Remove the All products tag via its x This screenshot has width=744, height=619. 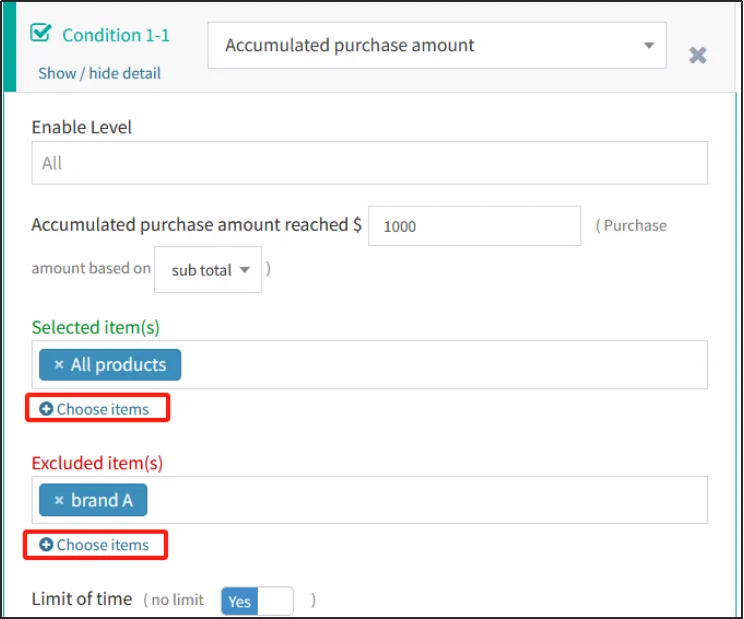click(x=58, y=365)
